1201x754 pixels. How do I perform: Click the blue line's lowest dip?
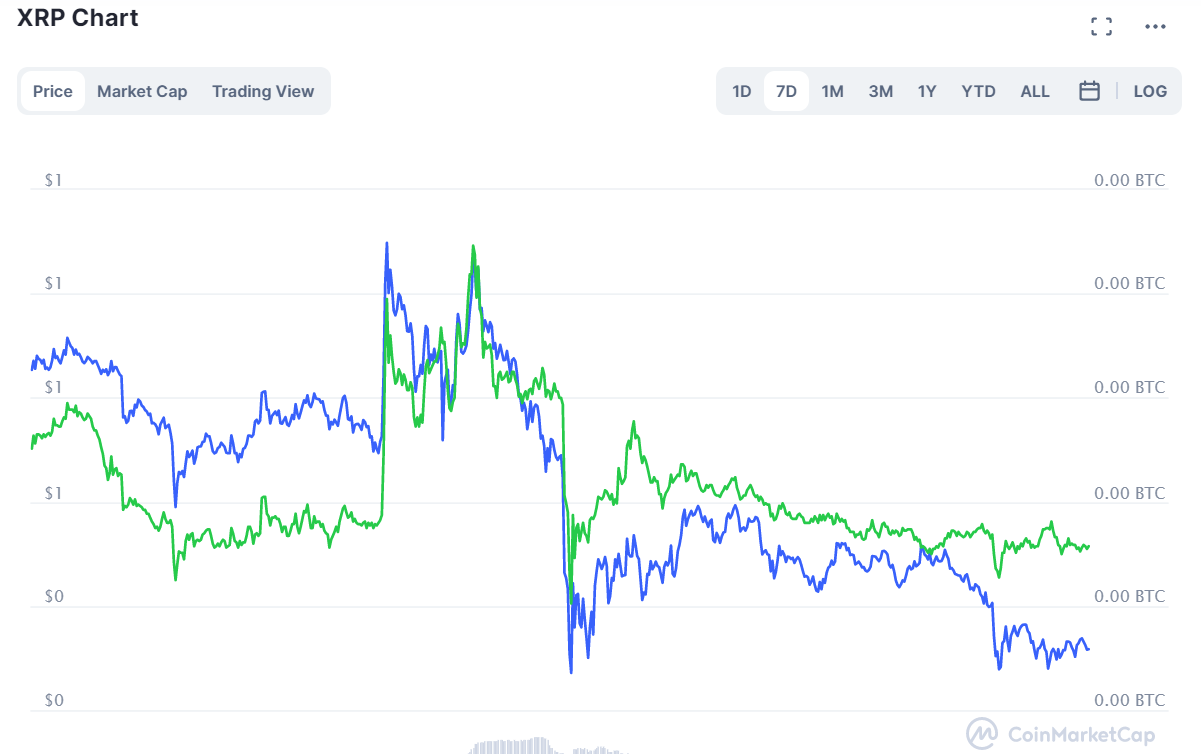pyautogui.click(x=571, y=672)
